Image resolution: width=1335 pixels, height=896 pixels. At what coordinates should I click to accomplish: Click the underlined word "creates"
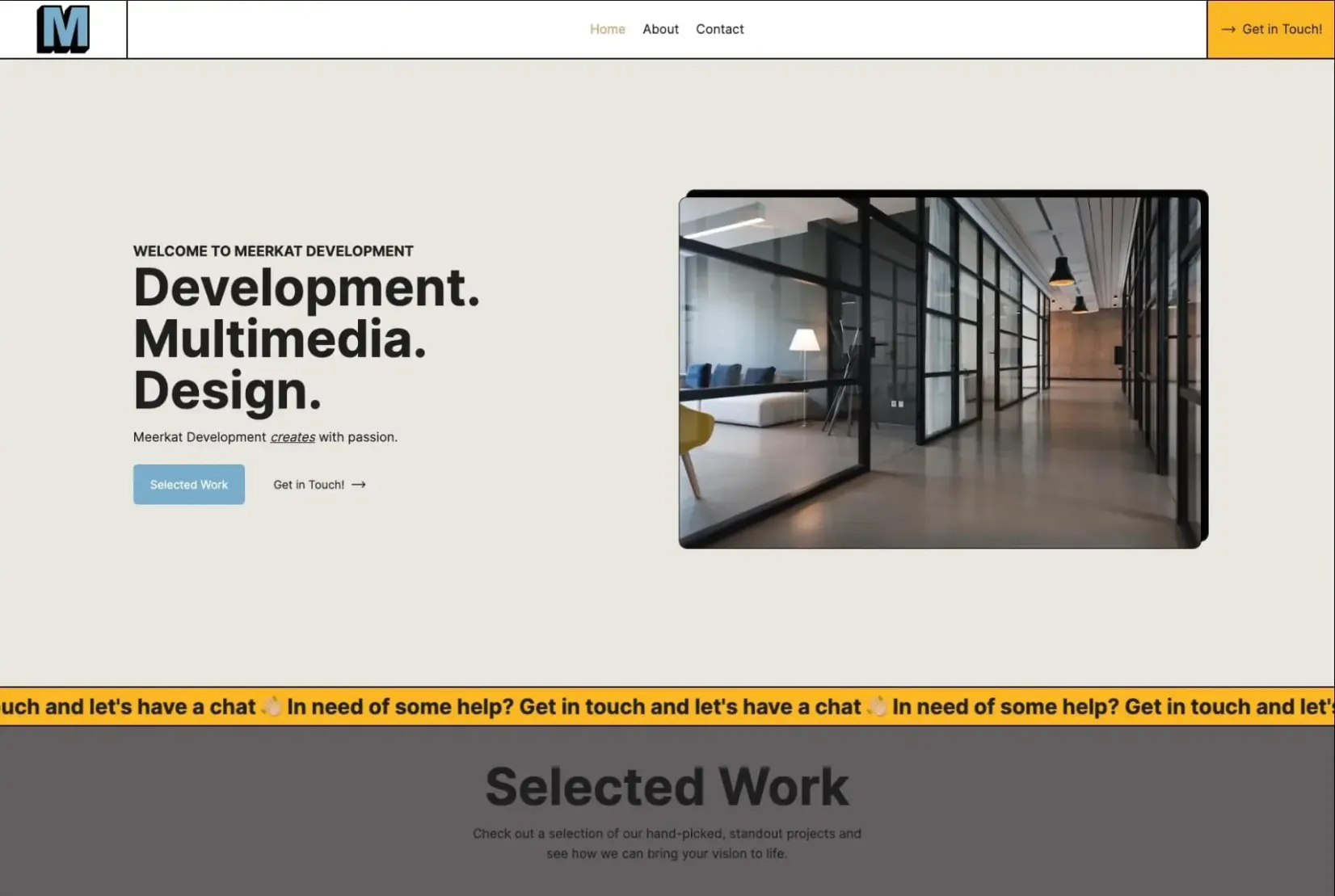[292, 436]
